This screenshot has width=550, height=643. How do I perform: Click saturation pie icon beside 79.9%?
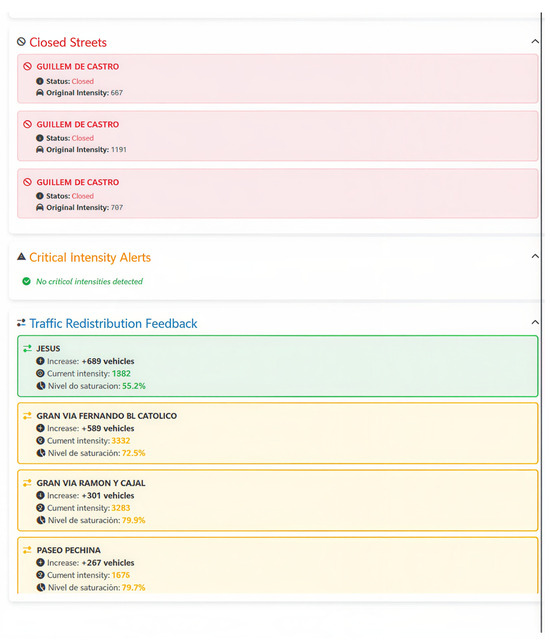(41, 520)
